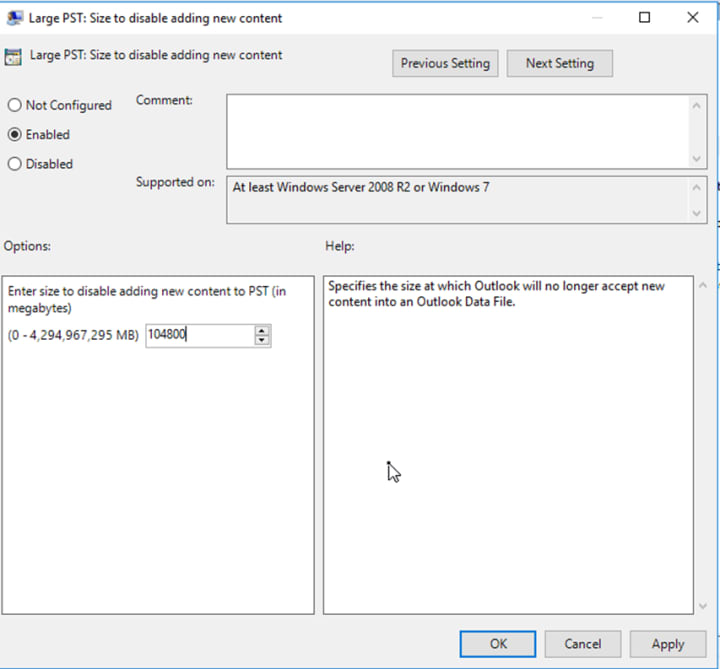Click the Cancel button
Screen dimensions: 720x669
coord(583,644)
